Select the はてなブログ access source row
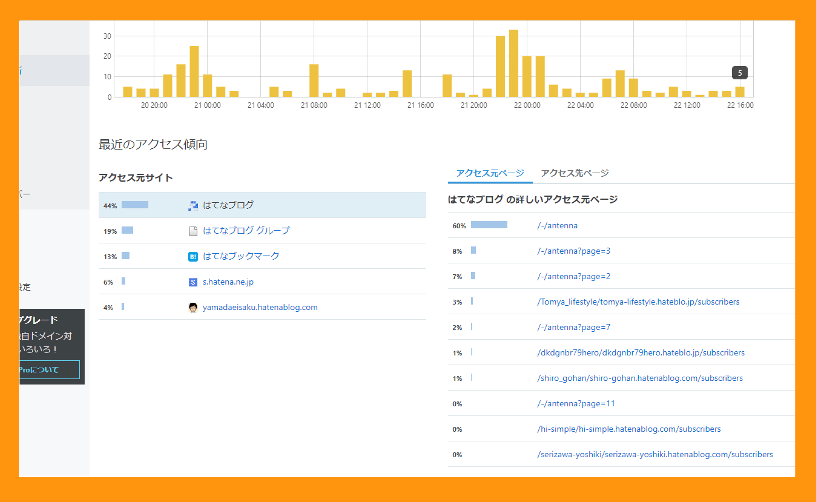This screenshot has height=502, width=816. point(262,205)
